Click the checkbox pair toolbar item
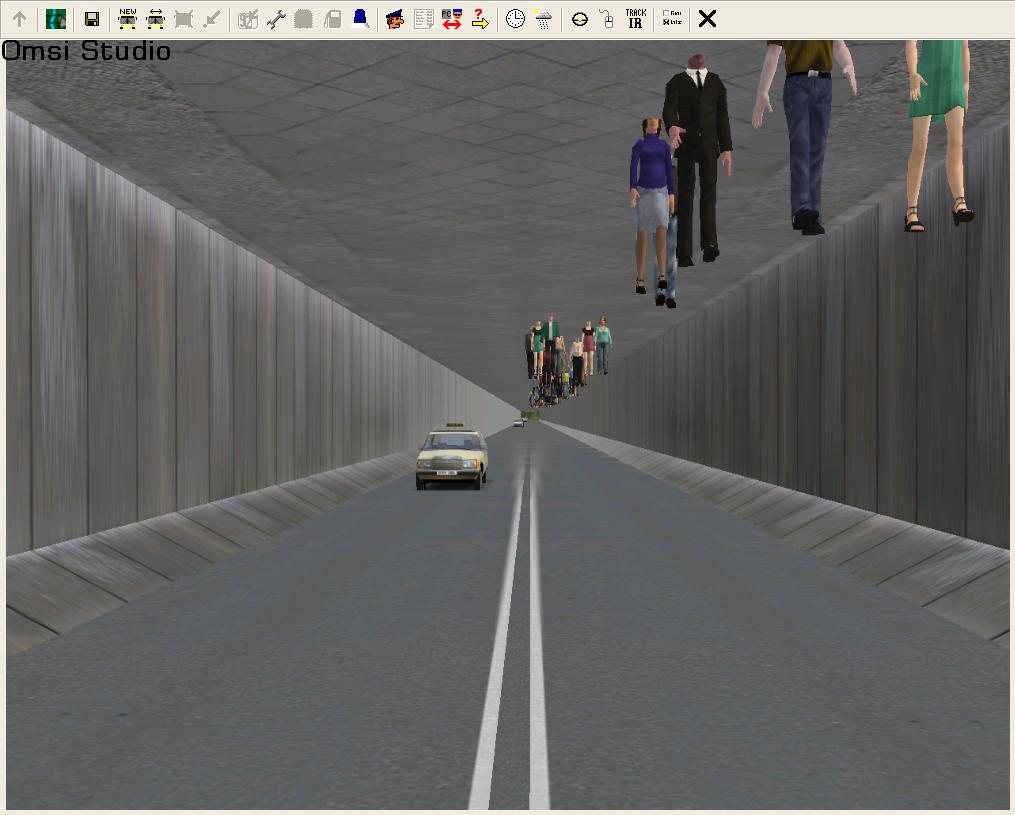Screen dimensions: 1015x815 point(672,18)
